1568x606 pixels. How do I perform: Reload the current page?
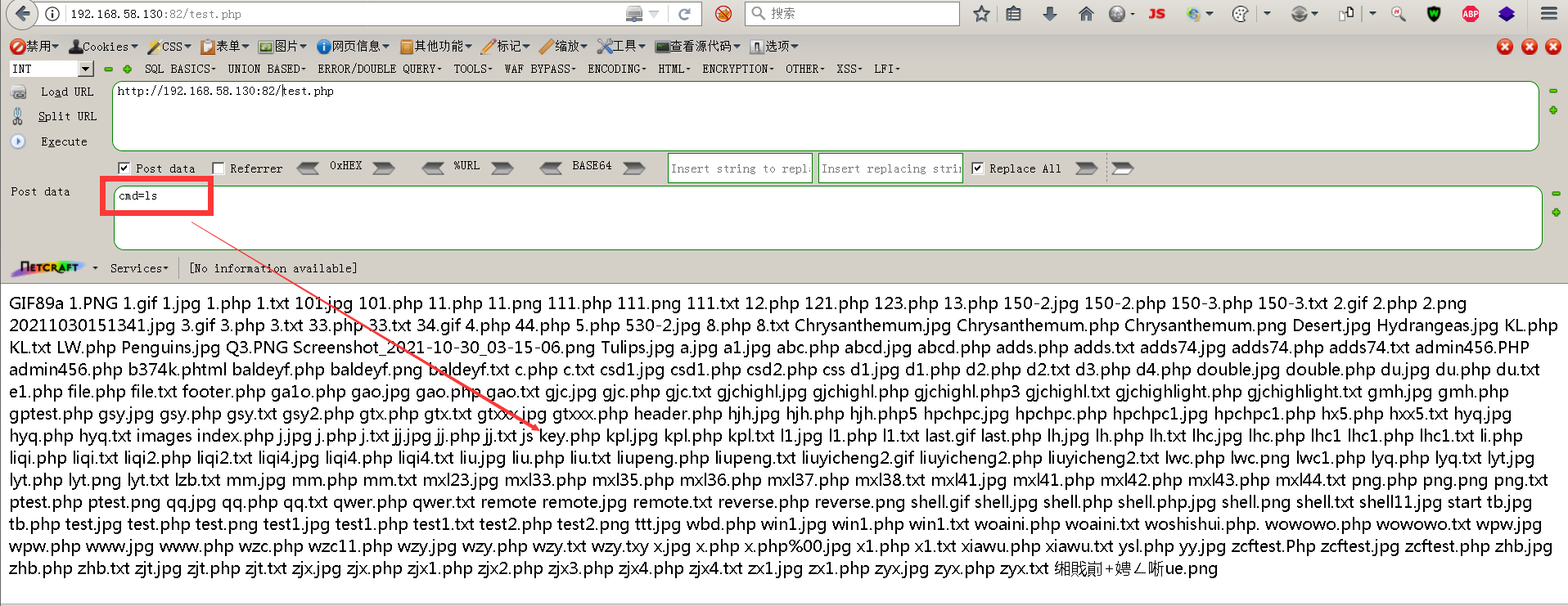coord(684,14)
